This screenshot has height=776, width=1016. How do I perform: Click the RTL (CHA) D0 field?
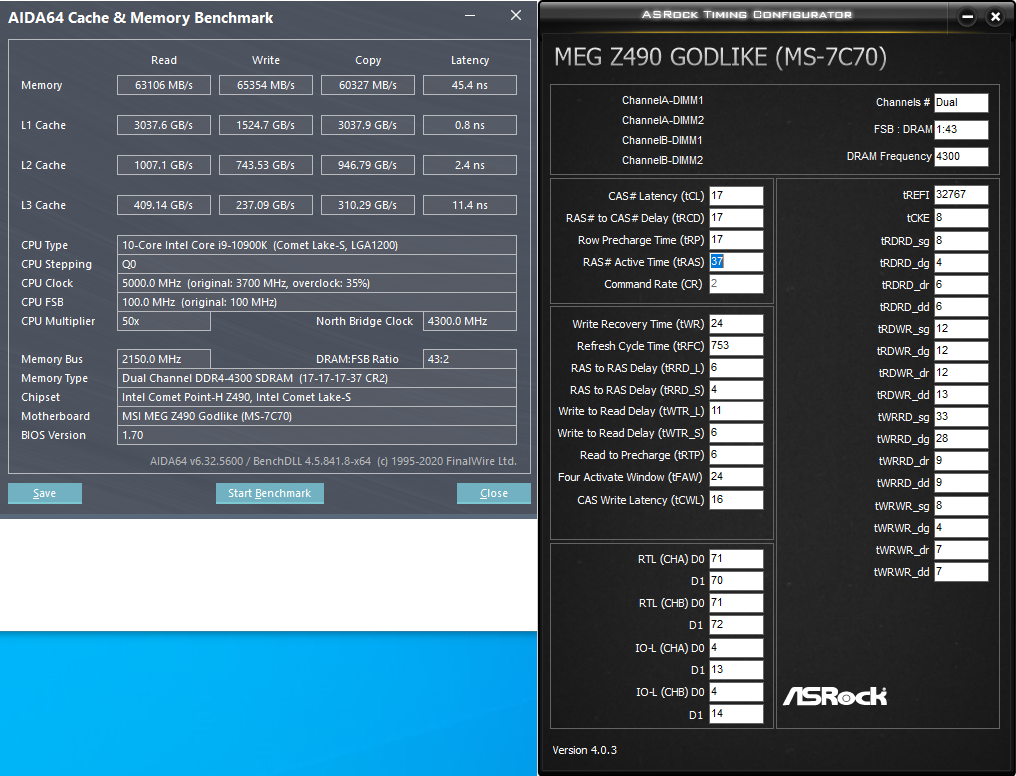point(736,558)
